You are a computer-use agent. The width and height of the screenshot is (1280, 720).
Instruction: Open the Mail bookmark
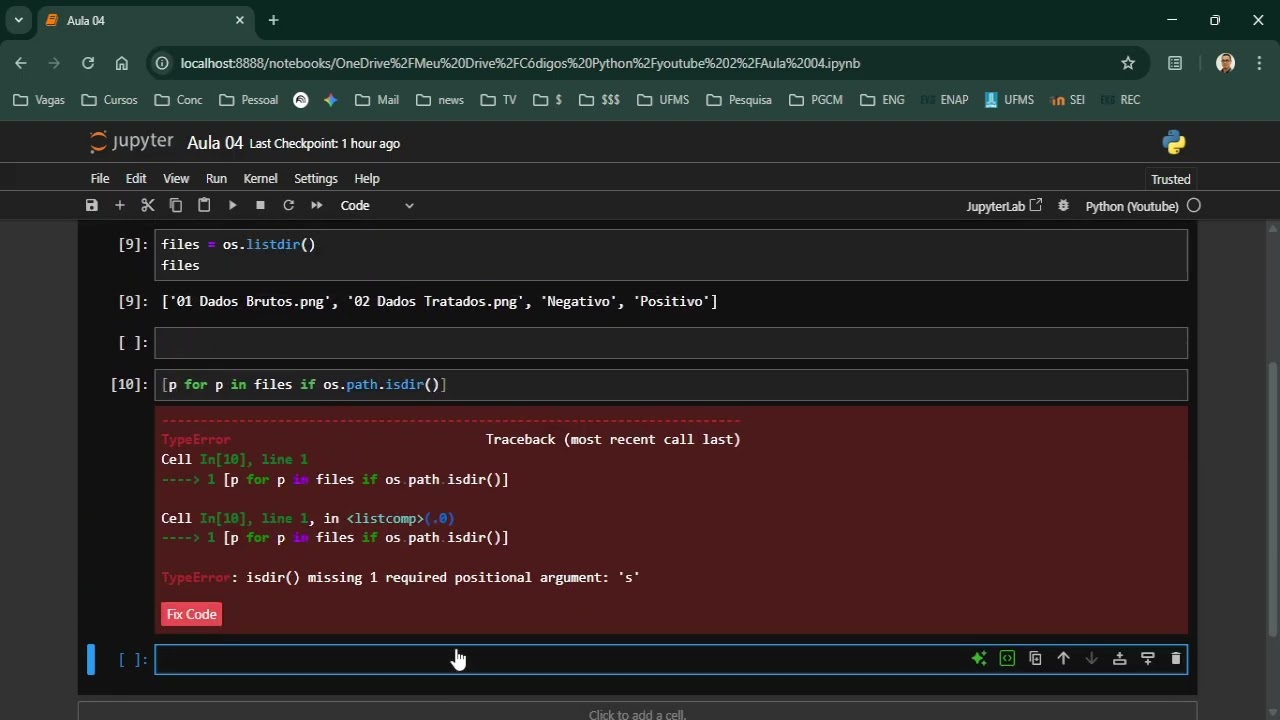[x=377, y=100]
